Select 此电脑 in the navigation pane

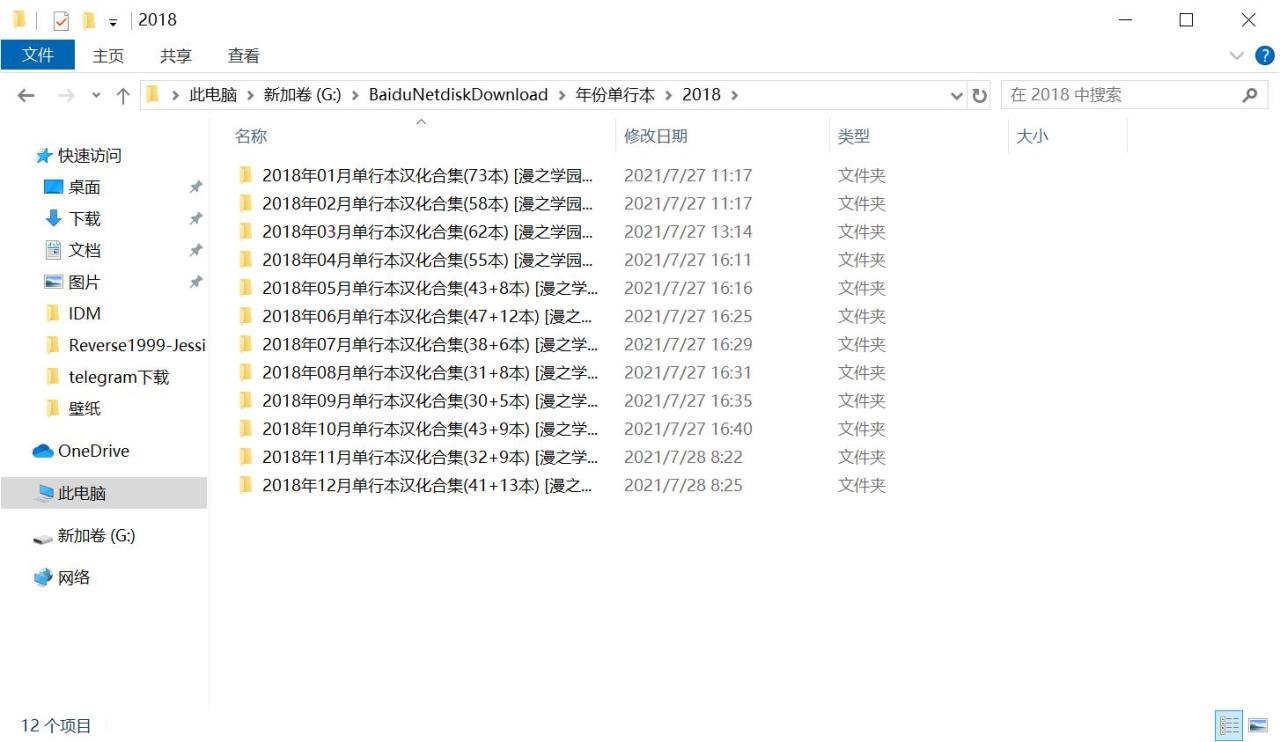click(x=81, y=493)
